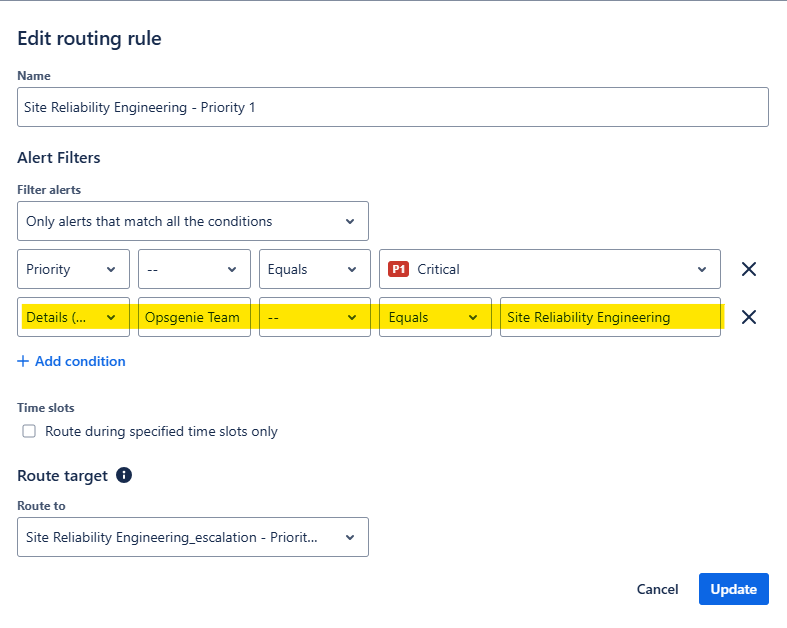Click the Alert Filters heading

click(x=59, y=158)
